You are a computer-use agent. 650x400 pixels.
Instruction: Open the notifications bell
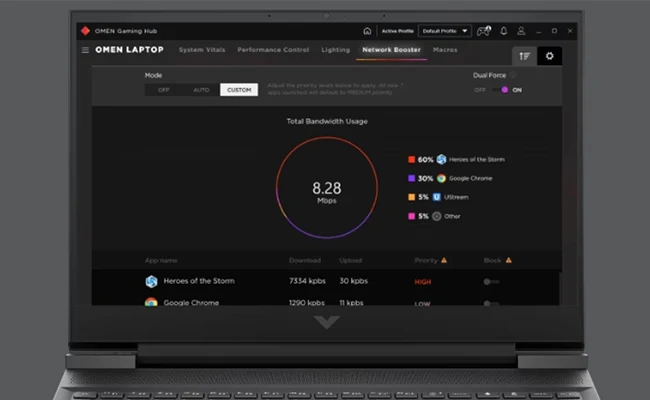pyautogui.click(x=504, y=31)
